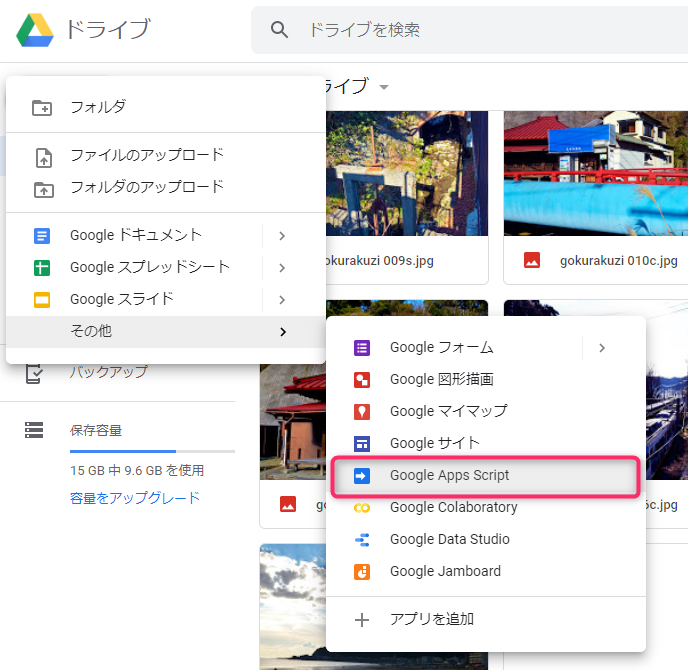Choose Google Colaboratory in submenu

point(486,508)
